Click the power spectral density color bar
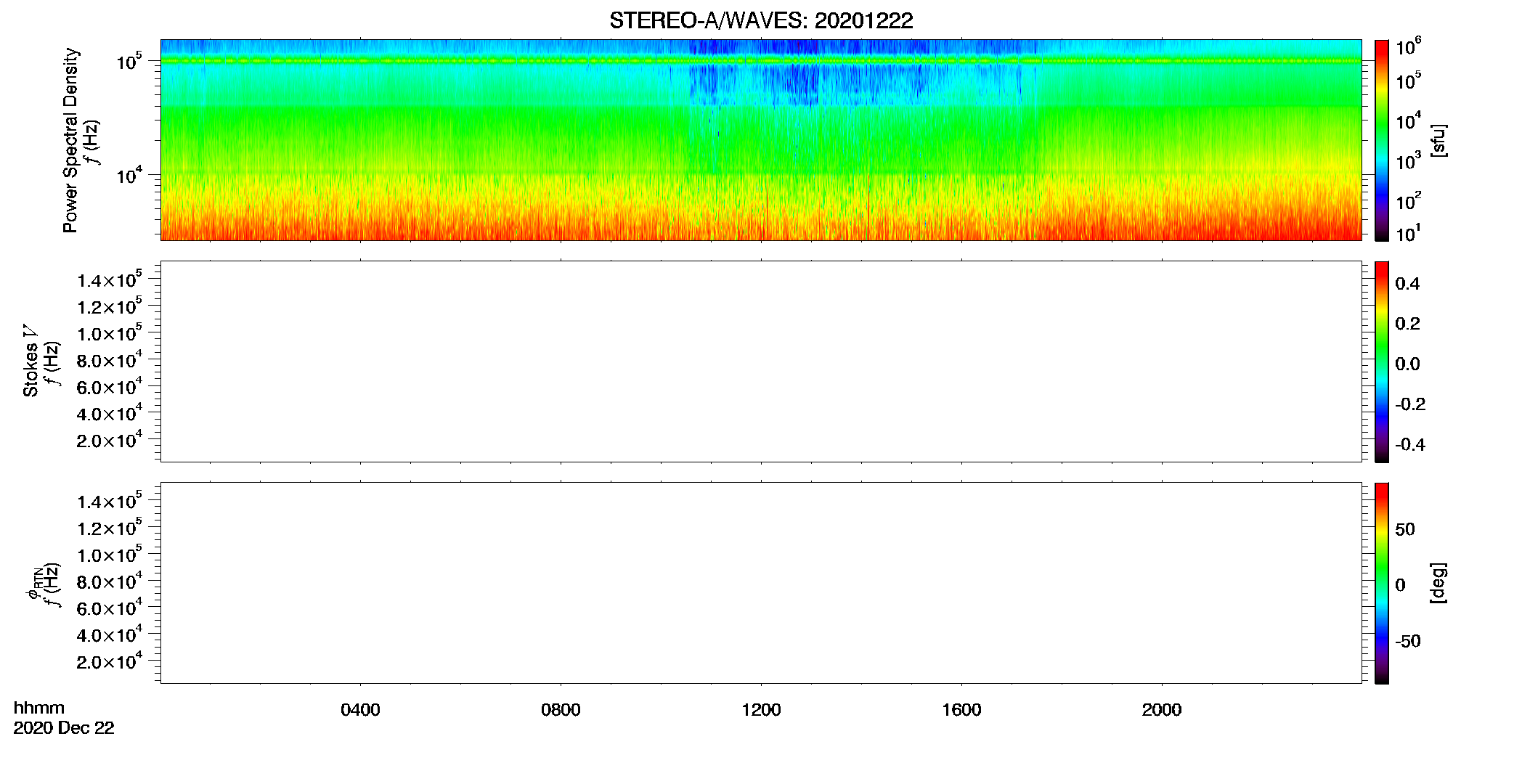The width and height of the screenshot is (1522, 784). [x=1382, y=140]
